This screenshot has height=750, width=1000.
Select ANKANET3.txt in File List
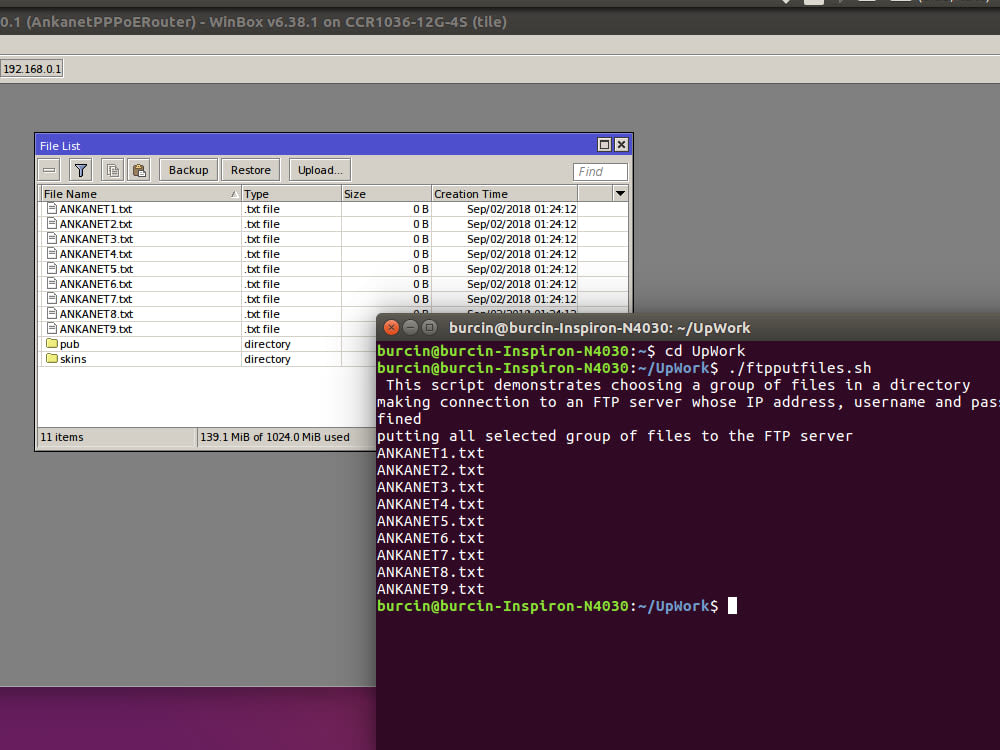pyautogui.click(x=96, y=239)
